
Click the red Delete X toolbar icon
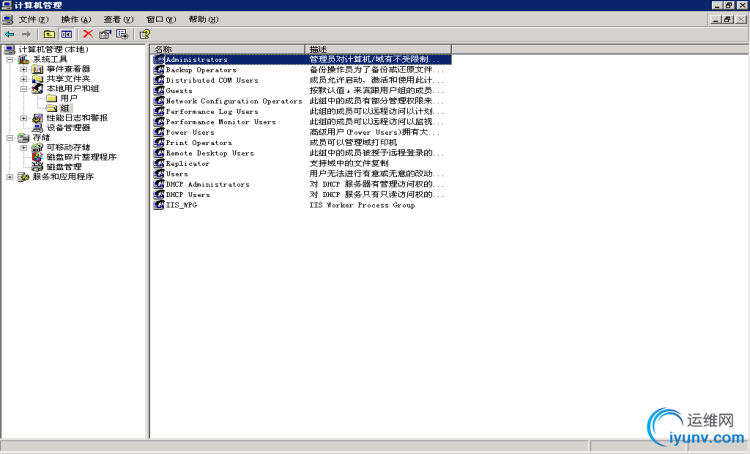(88, 34)
